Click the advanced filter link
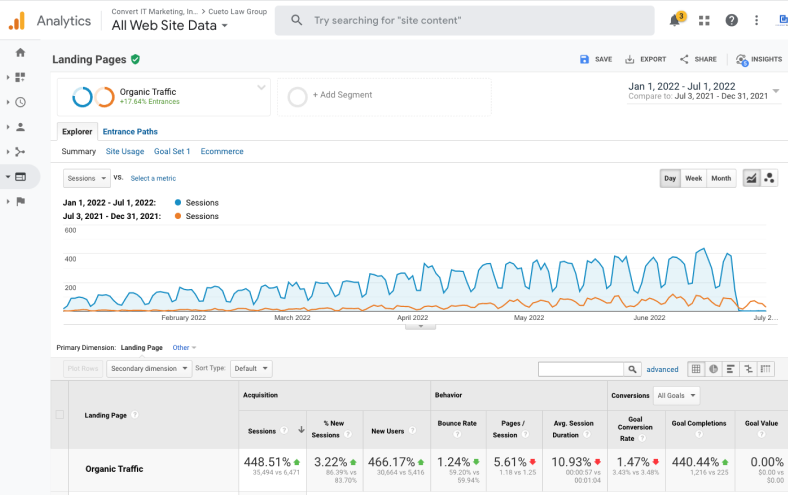788x495 pixels. click(x=662, y=369)
